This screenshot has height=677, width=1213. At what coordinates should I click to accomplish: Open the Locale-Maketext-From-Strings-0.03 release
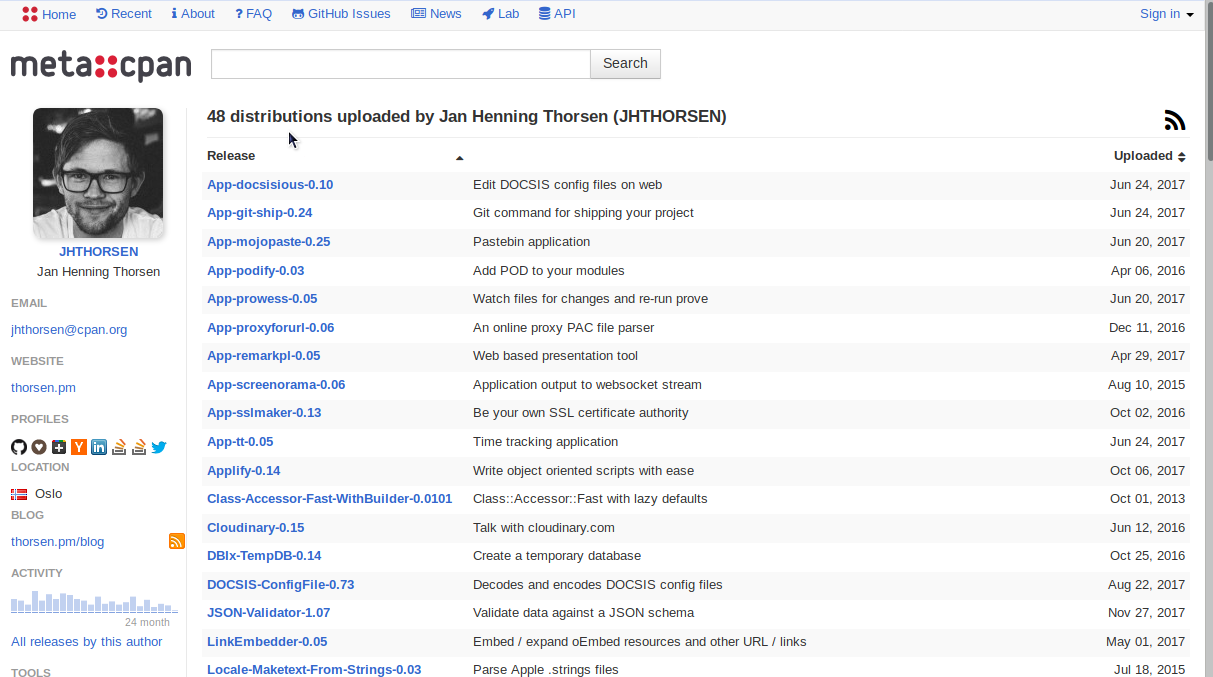pyautogui.click(x=314, y=670)
